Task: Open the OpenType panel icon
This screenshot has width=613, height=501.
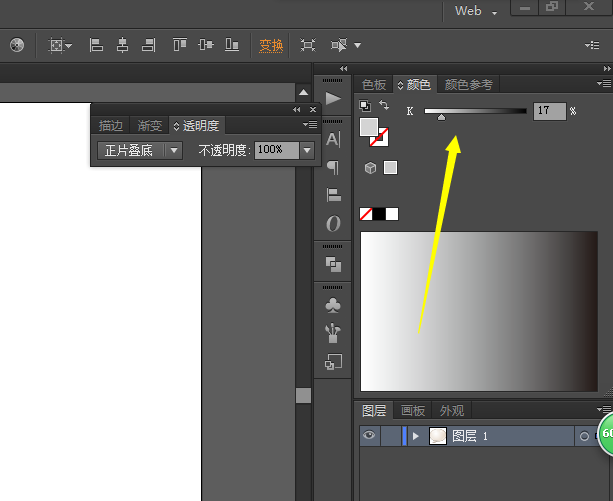Action: [x=333, y=224]
